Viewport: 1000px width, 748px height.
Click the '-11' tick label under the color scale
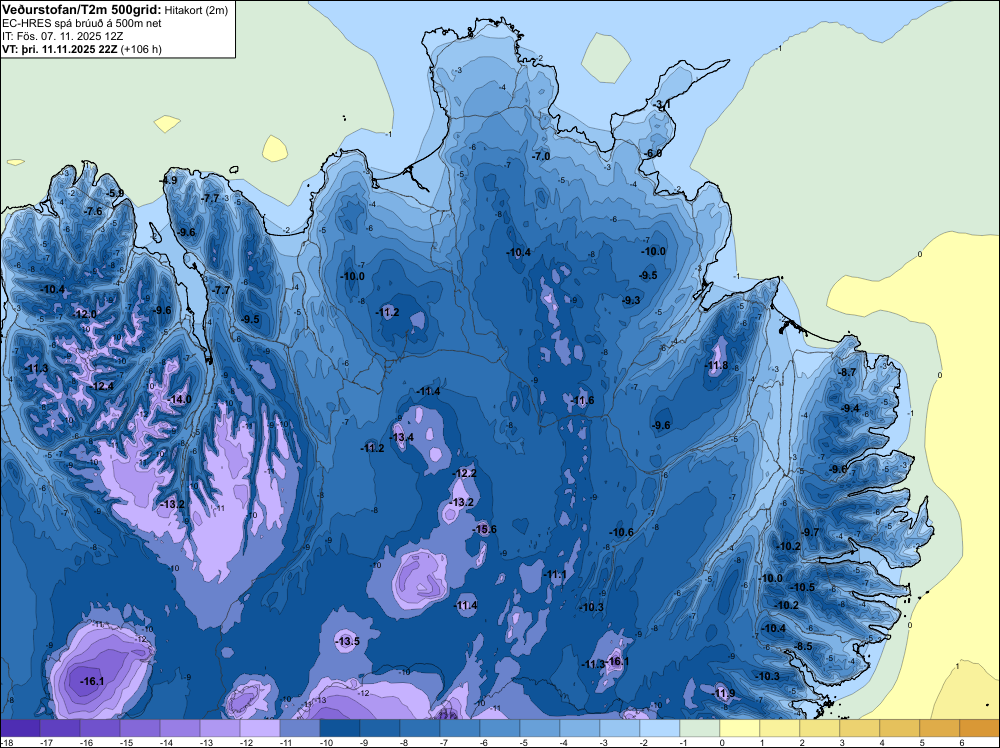(285, 742)
